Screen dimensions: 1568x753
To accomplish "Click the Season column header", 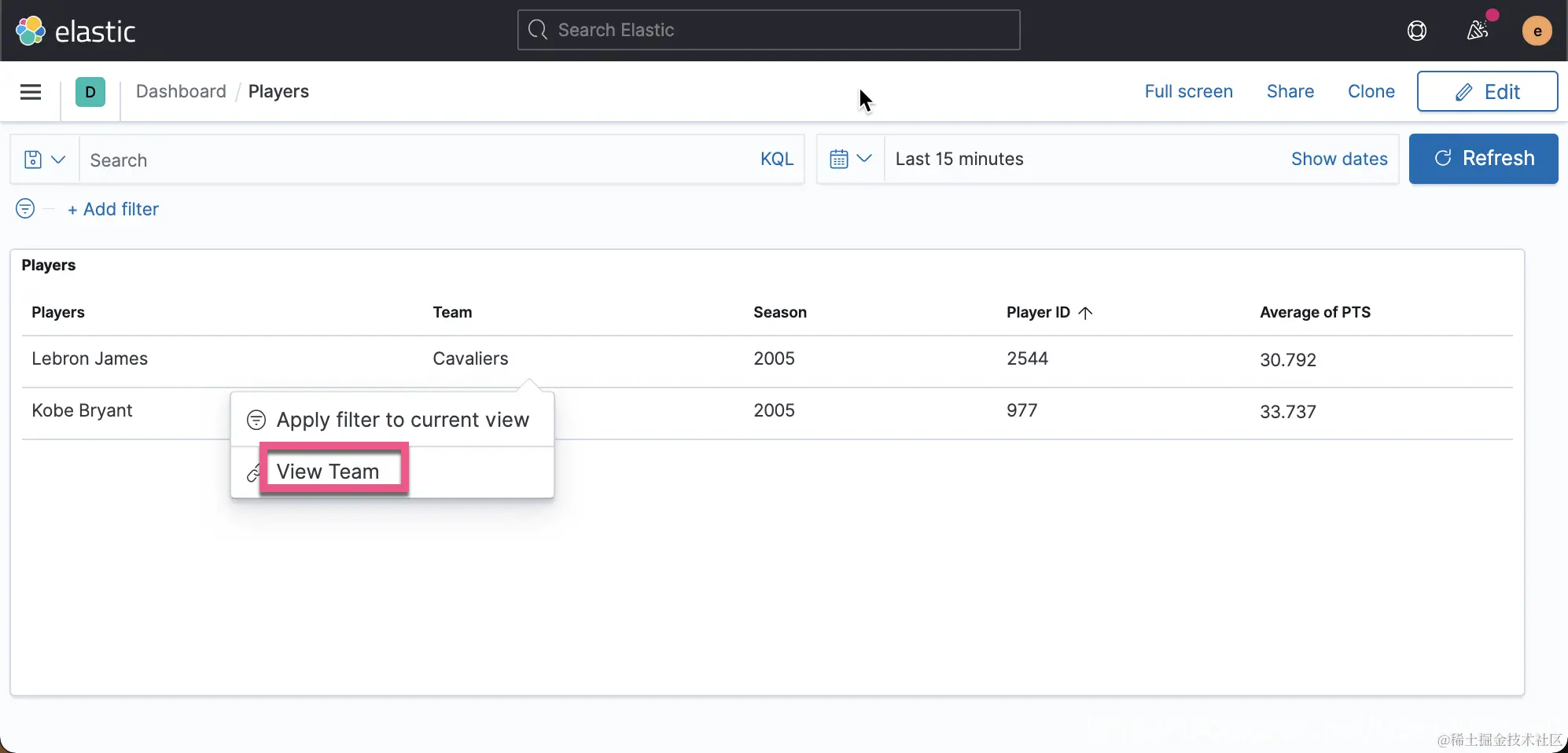I will [779, 312].
